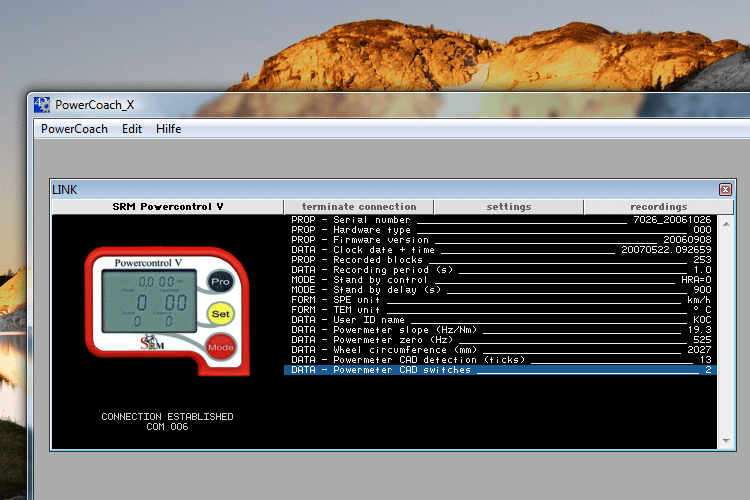750x500 pixels.
Task: Open the settings tab
Action: point(509,207)
